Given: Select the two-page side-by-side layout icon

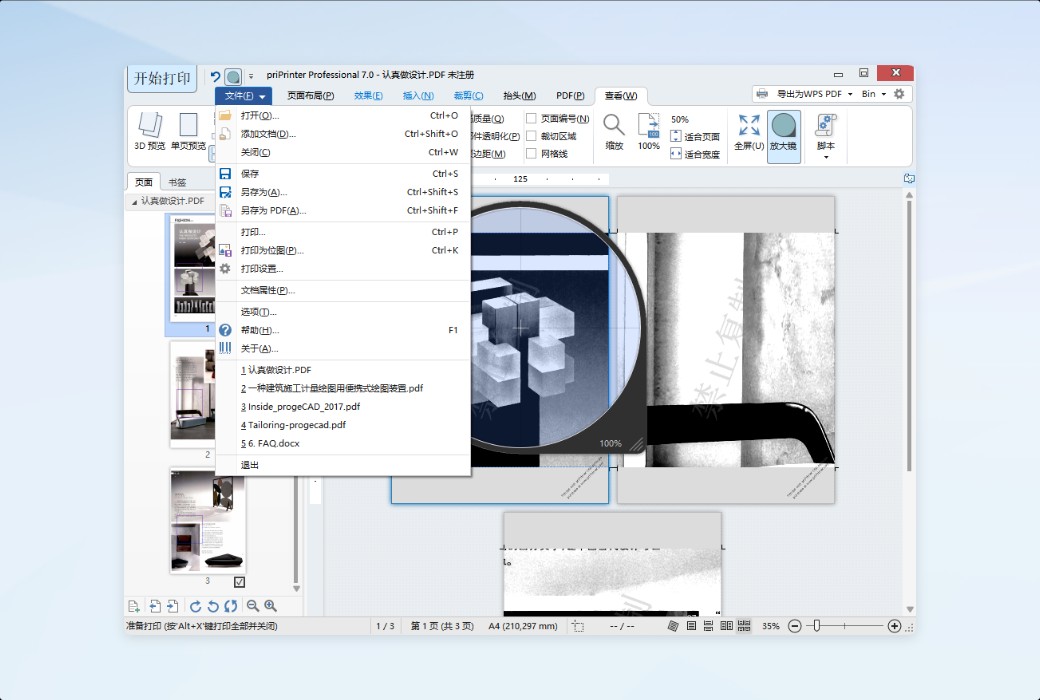Looking at the screenshot, I should tap(726, 626).
